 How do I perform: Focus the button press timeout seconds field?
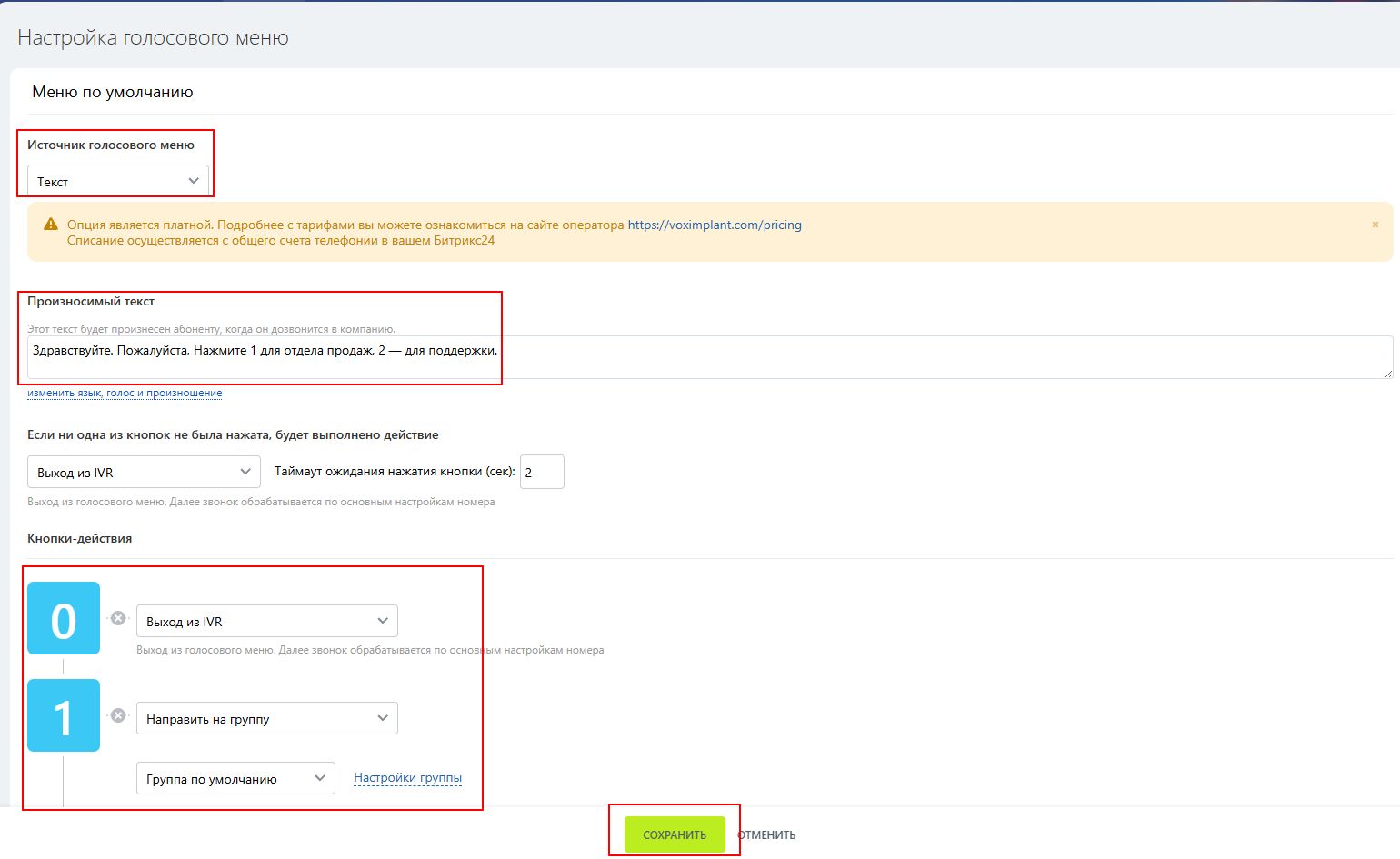(542, 472)
